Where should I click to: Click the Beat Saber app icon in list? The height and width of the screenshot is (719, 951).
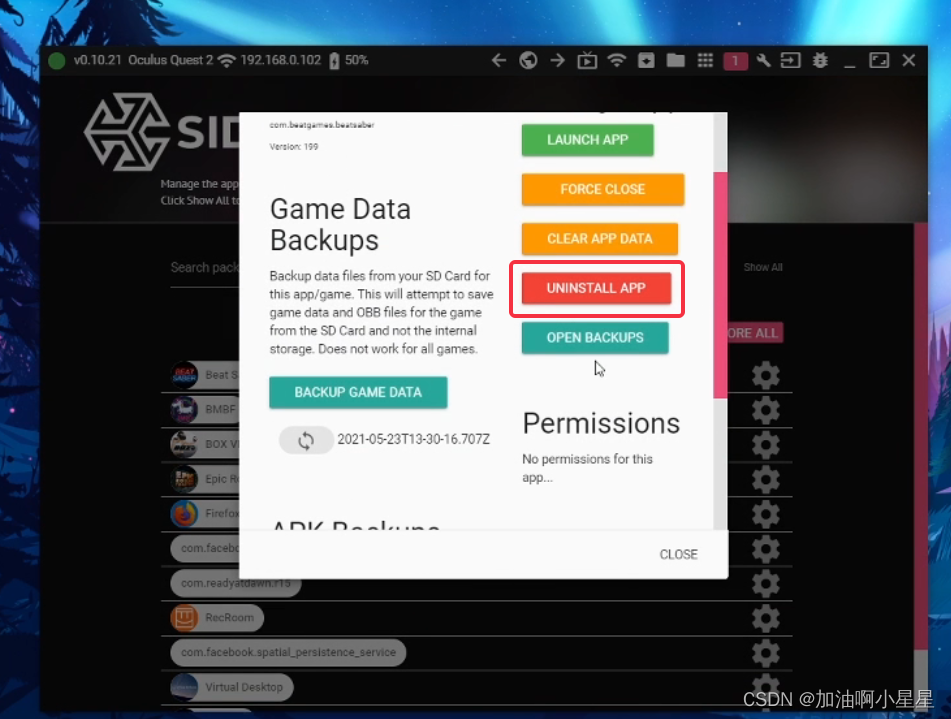click(x=184, y=375)
